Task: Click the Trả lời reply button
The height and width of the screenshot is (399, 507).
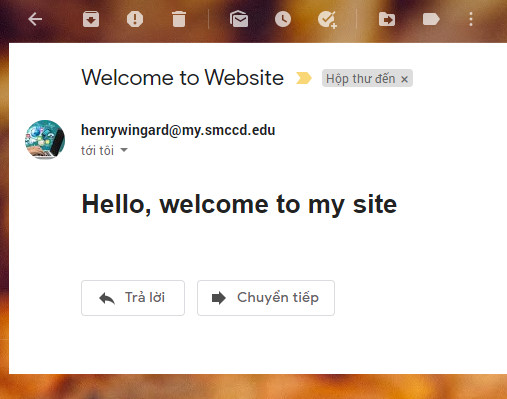Action: pyautogui.click(x=133, y=298)
